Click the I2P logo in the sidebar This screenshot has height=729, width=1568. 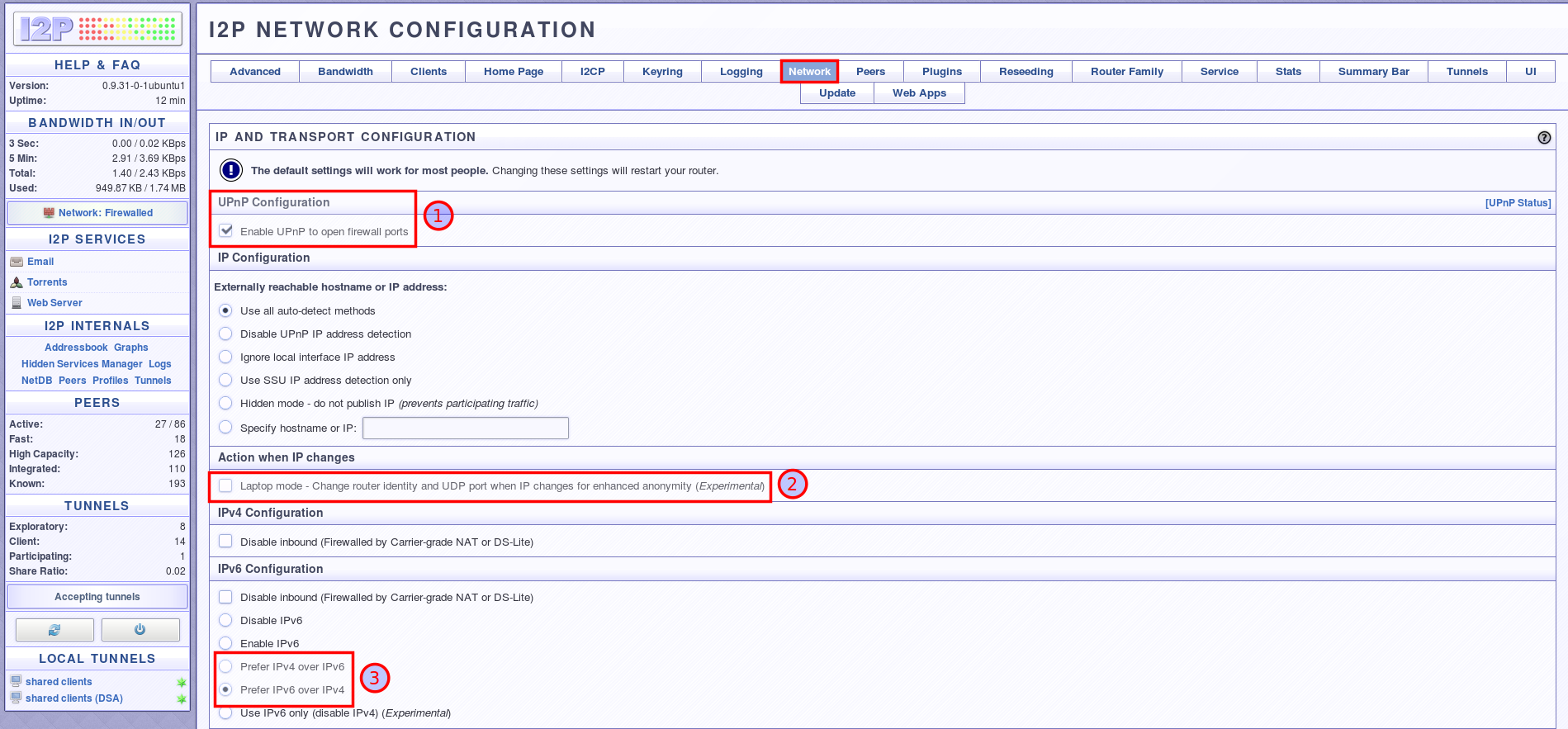(97, 29)
